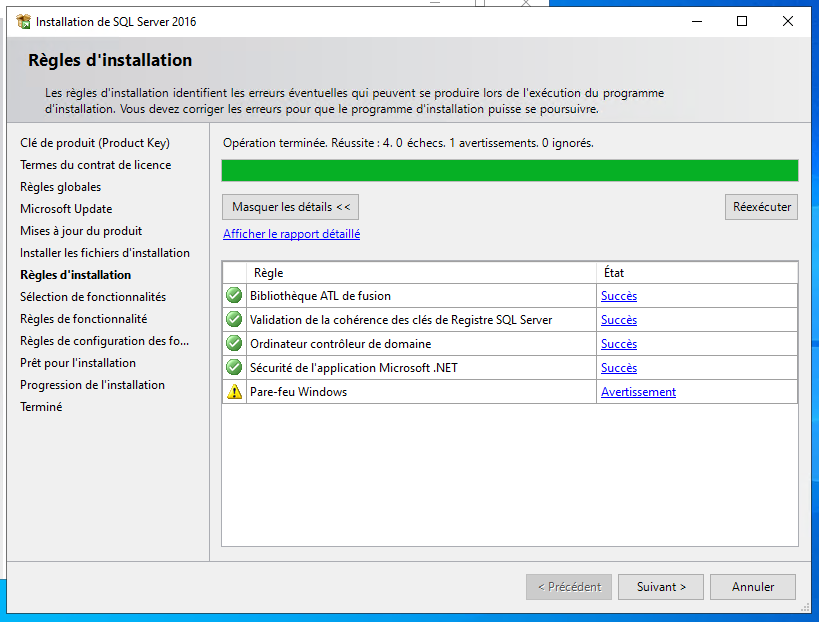The height and width of the screenshot is (622, 819).
Task: Click the SQL Server installer title bar icon
Action: (x=24, y=21)
